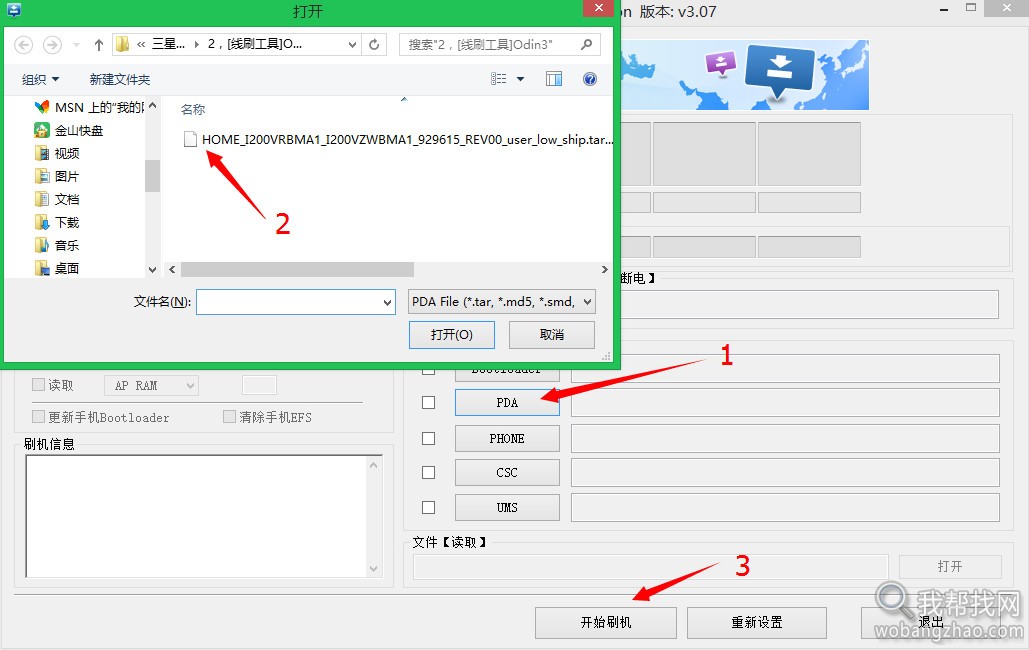The width and height of the screenshot is (1029, 650).
Task: Toggle the preview pane icon
Action: point(554,79)
